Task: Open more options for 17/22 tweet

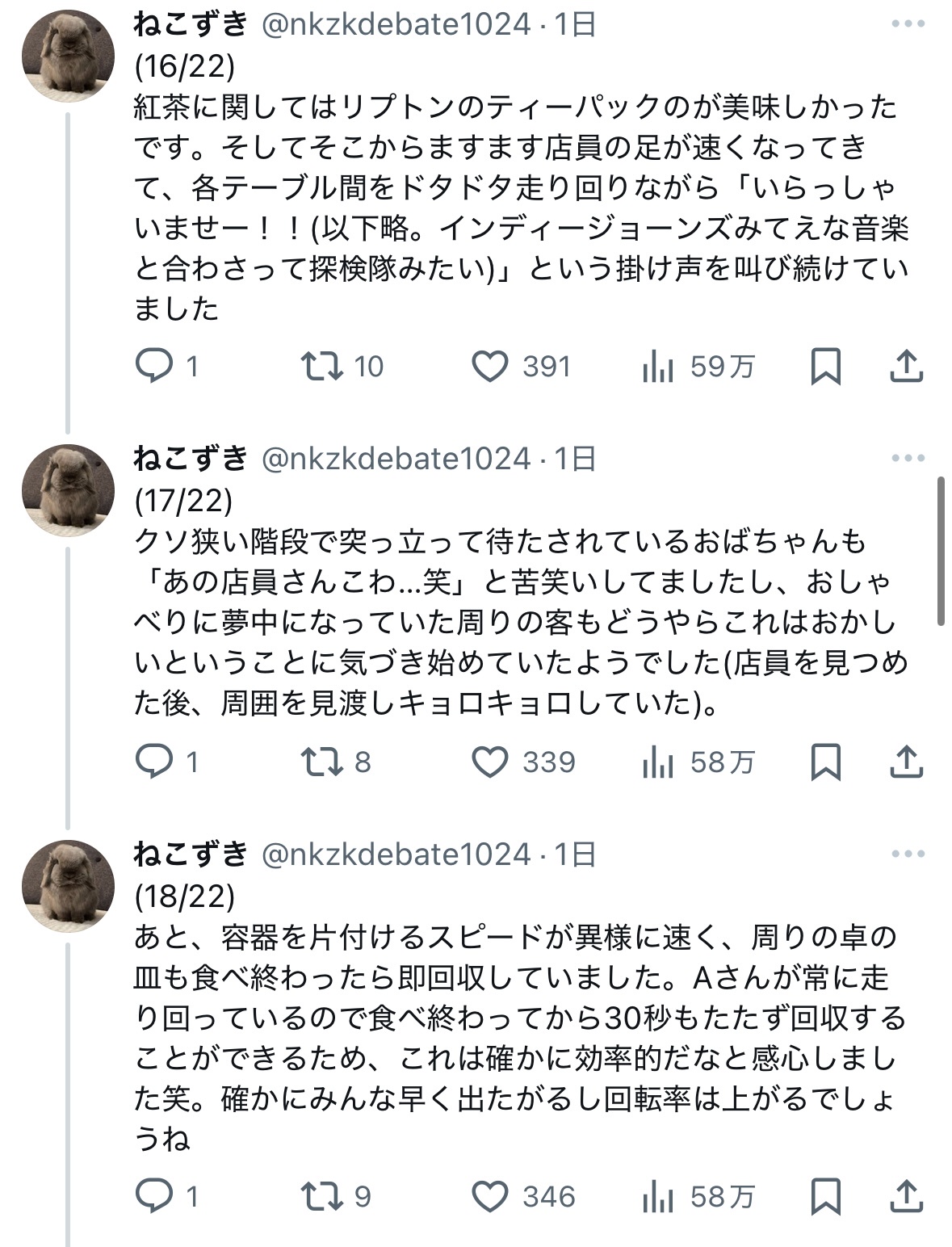Action: [908, 458]
